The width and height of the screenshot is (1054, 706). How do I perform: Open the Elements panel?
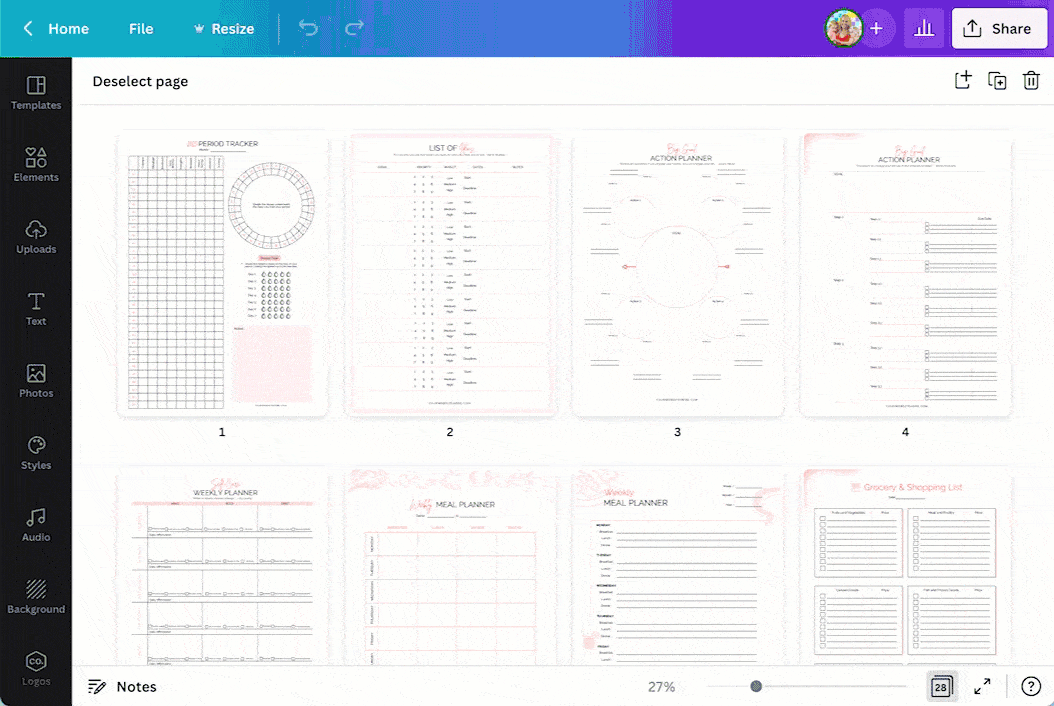[x=36, y=165]
